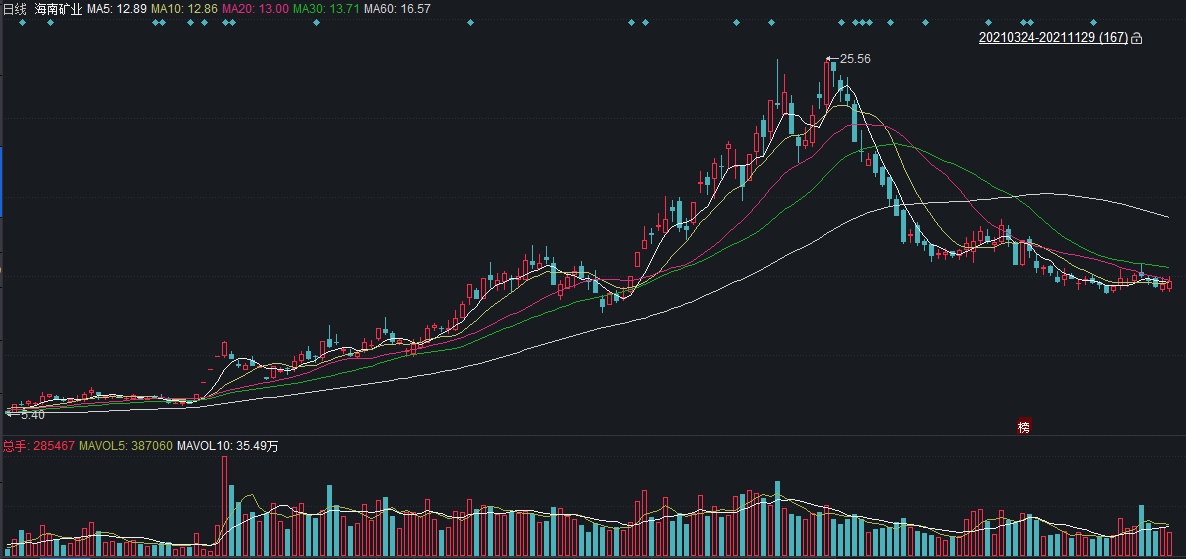Viewport: 1186px width, 559px height.
Task: Click the leftmost diamond event marker
Action: pyautogui.click(x=22, y=23)
